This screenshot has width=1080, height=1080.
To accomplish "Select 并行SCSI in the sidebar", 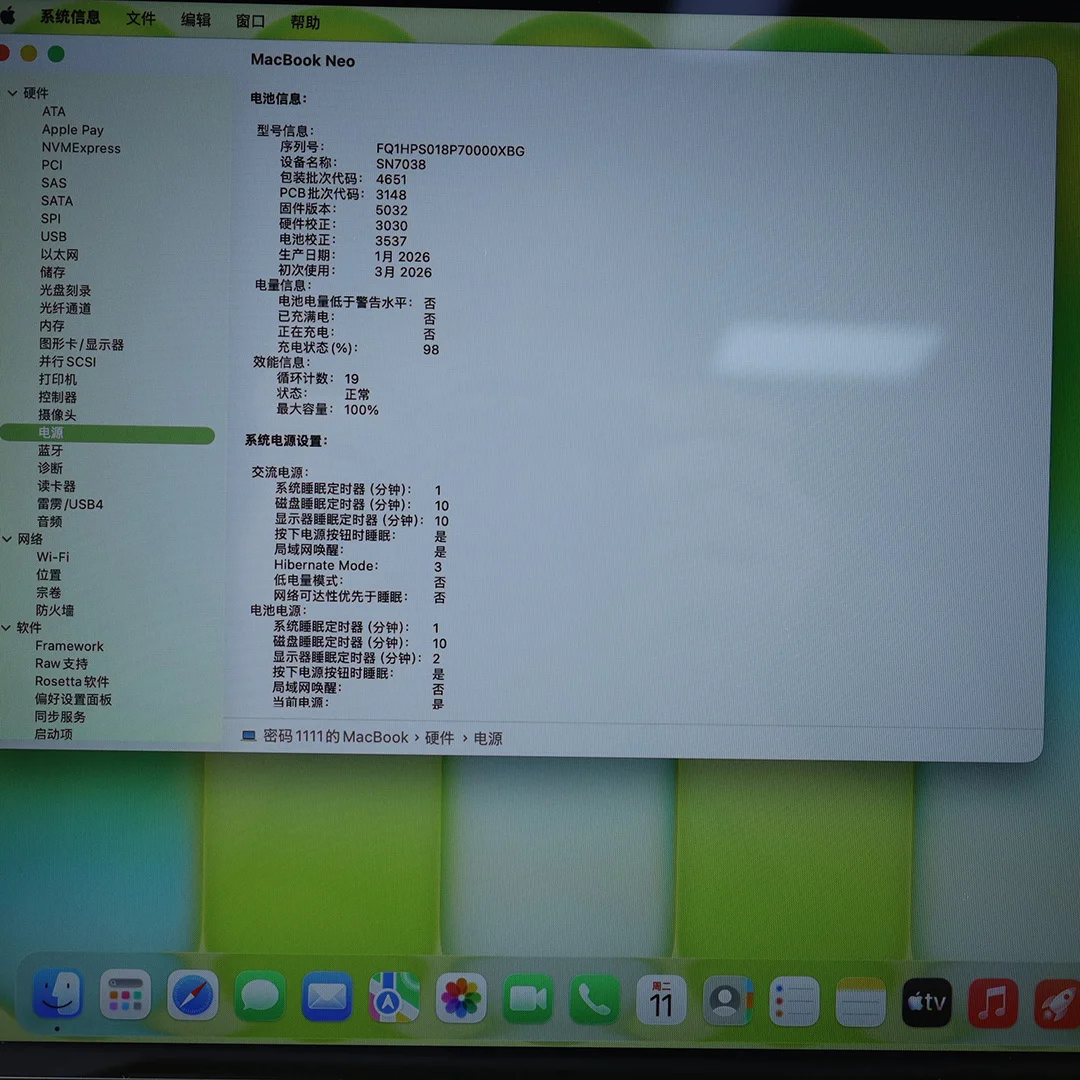I will point(68,362).
